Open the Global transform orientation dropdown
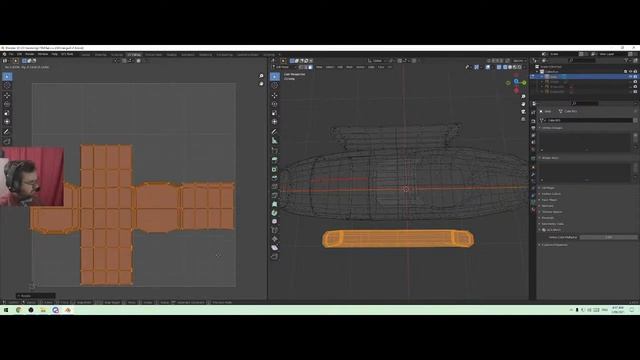 click(x=377, y=61)
